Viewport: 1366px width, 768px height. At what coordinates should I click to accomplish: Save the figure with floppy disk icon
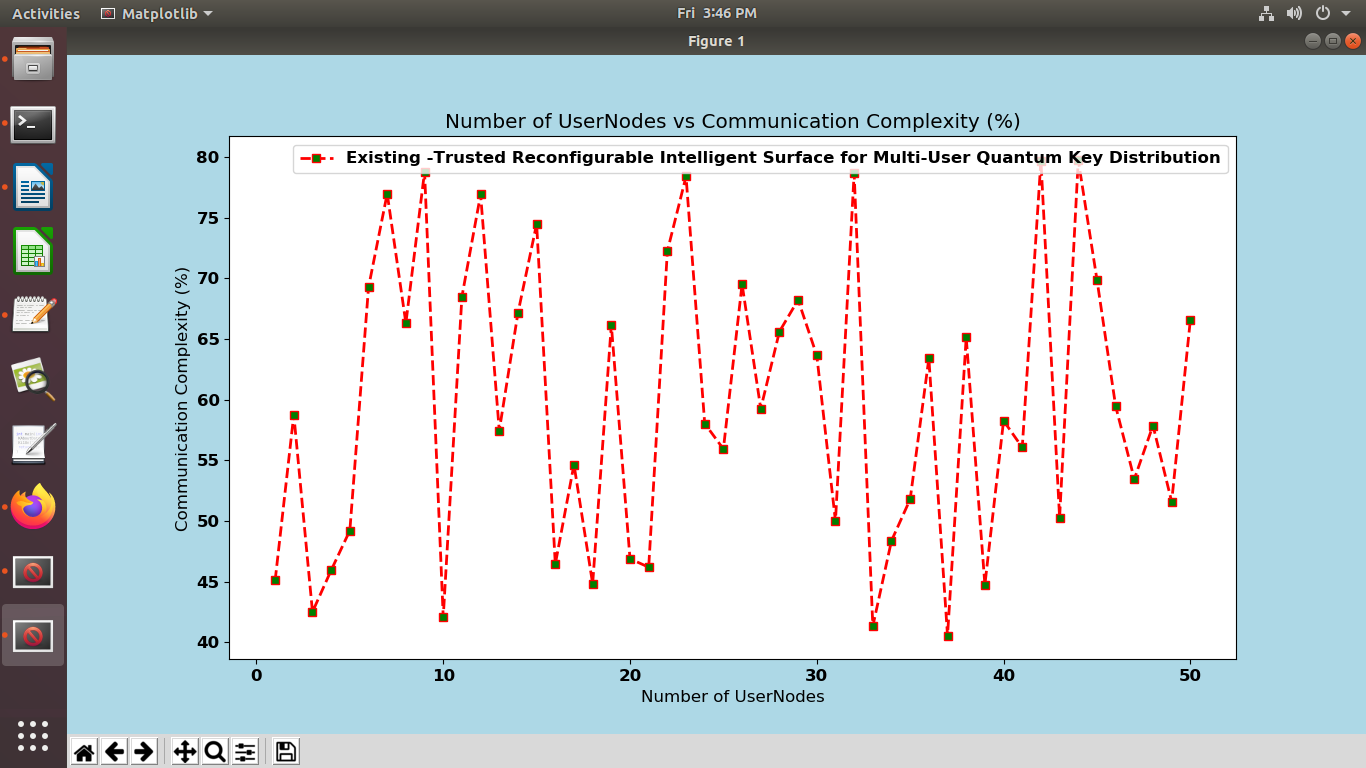coord(286,752)
